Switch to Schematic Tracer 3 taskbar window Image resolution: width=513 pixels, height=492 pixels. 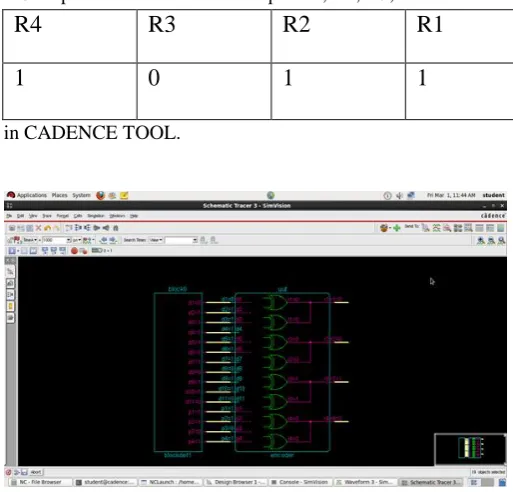coord(431,482)
